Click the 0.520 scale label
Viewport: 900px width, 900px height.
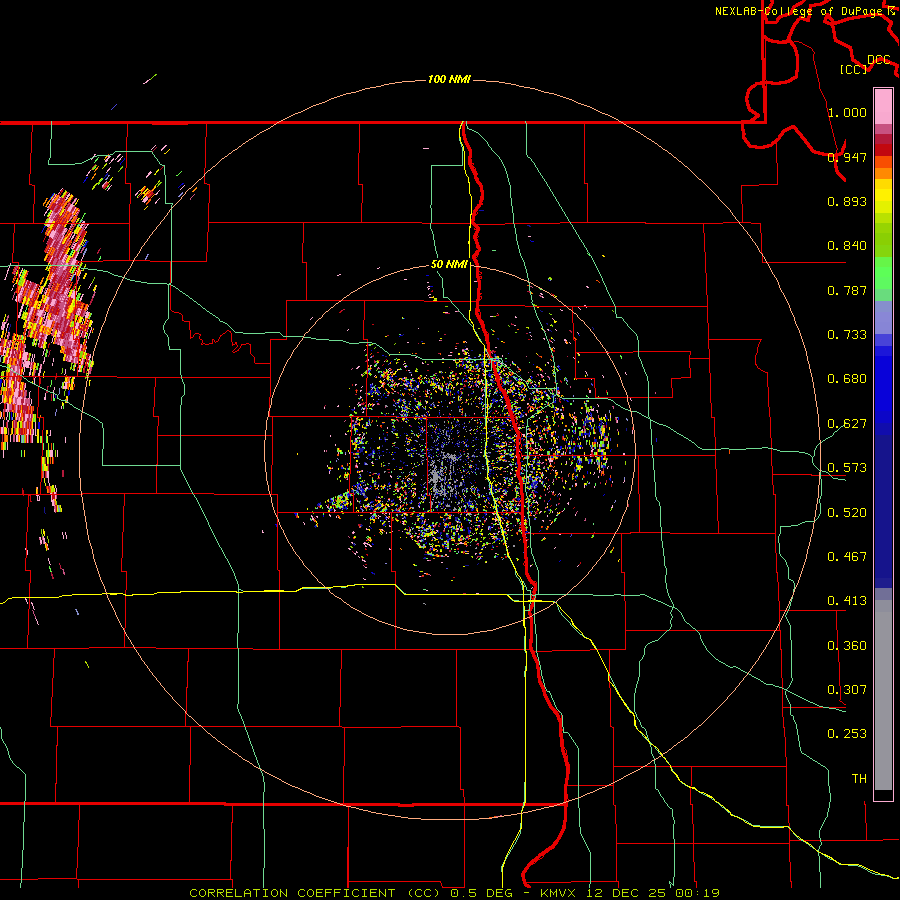coord(847,513)
